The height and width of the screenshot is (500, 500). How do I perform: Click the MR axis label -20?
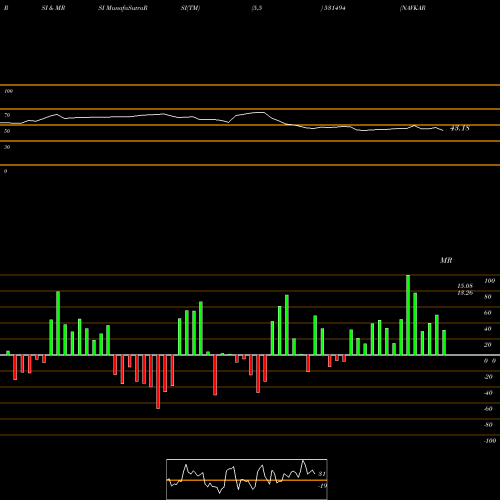(488, 377)
